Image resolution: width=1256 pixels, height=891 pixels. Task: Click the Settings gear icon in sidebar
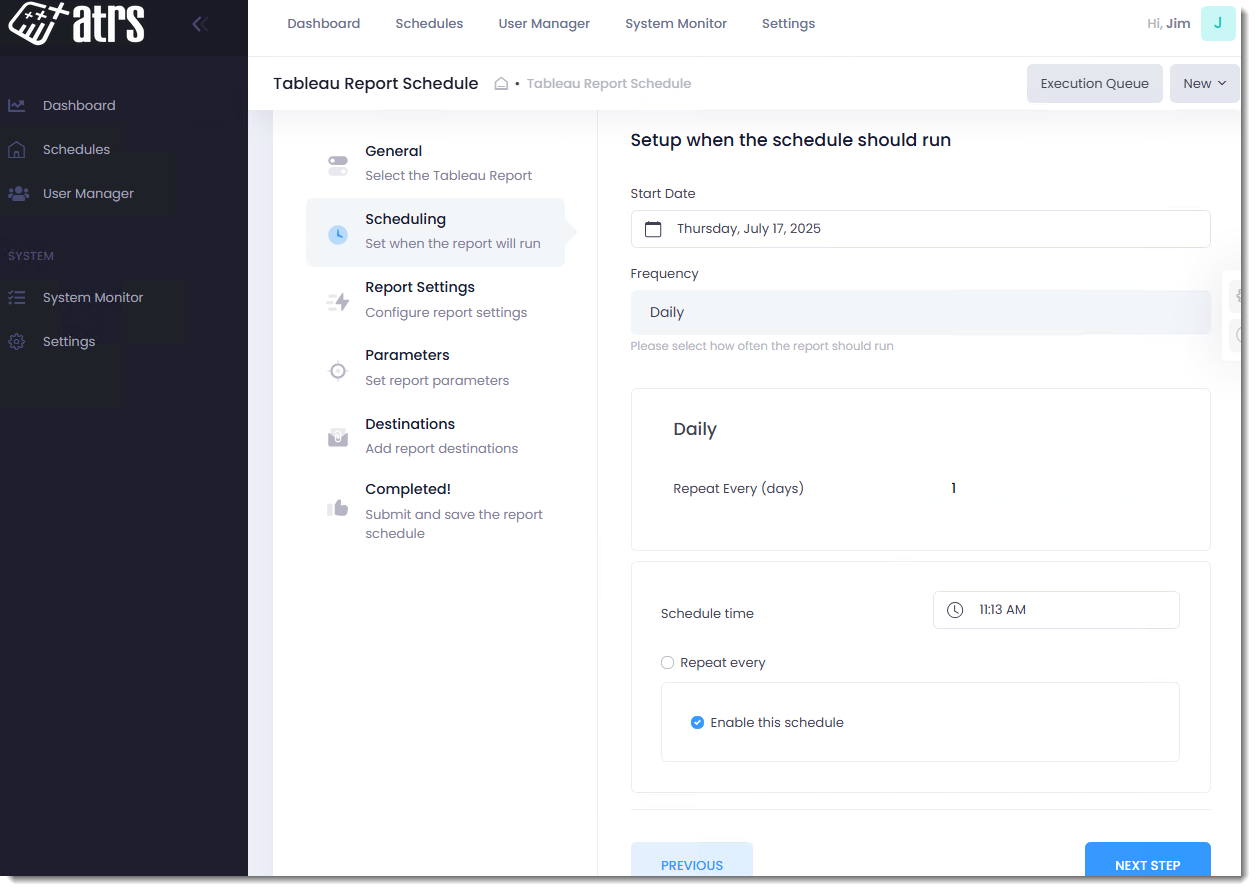pos(17,341)
